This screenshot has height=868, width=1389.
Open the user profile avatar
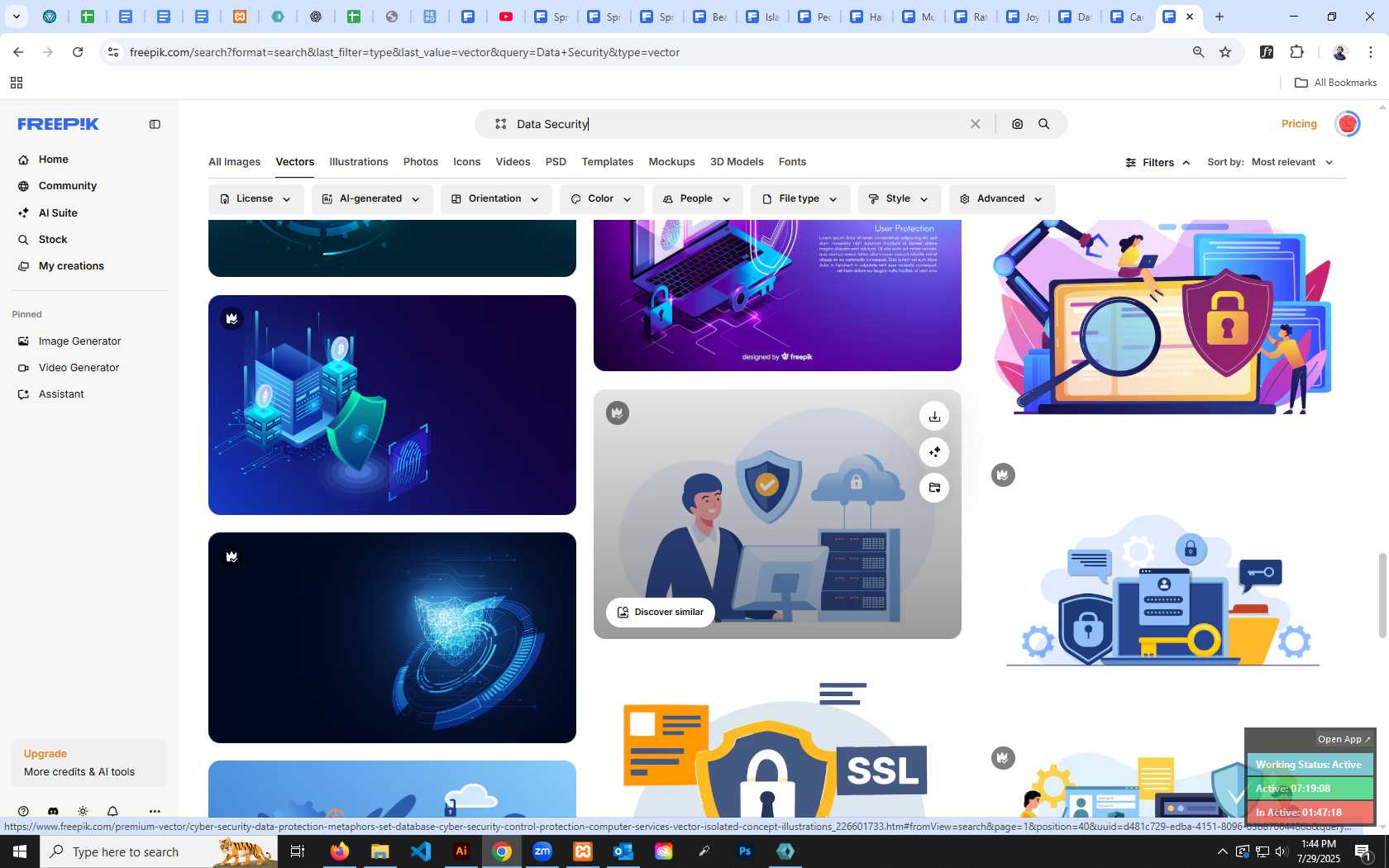[x=1348, y=124]
